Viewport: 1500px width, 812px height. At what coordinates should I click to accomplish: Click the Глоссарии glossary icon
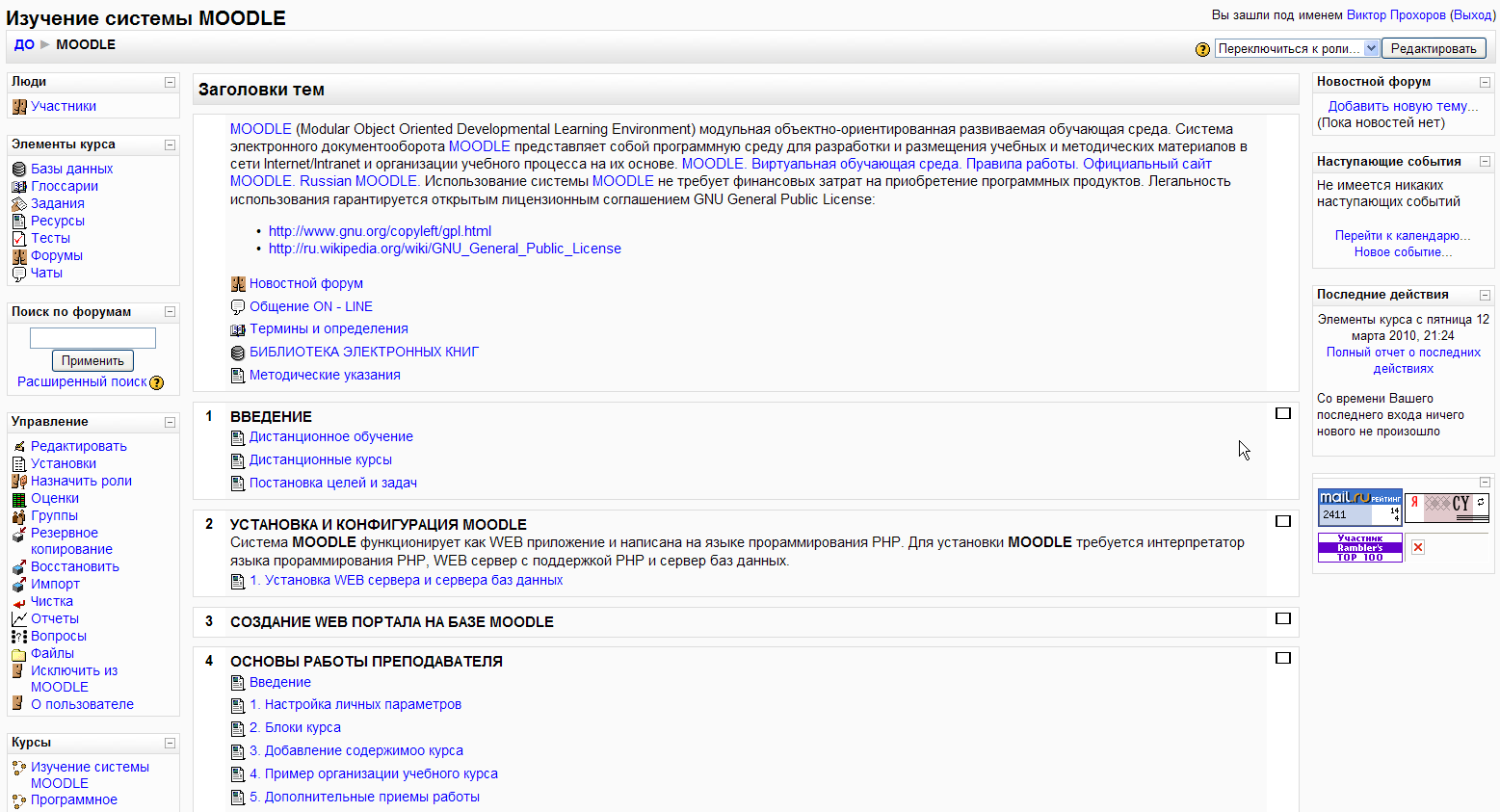(x=19, y=187)
